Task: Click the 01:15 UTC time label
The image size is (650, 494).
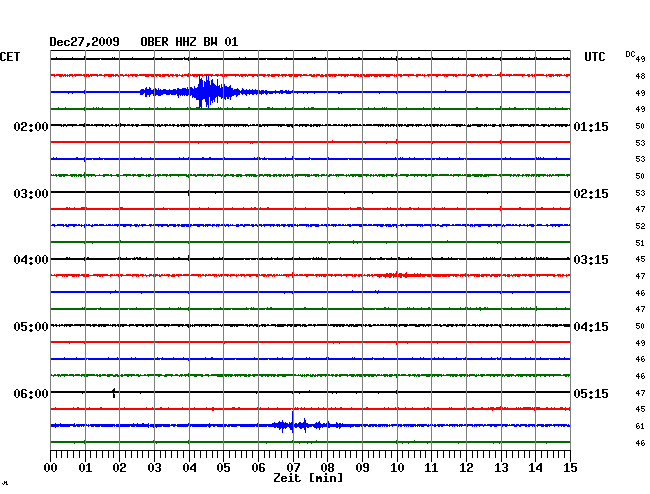Action: 591,126
